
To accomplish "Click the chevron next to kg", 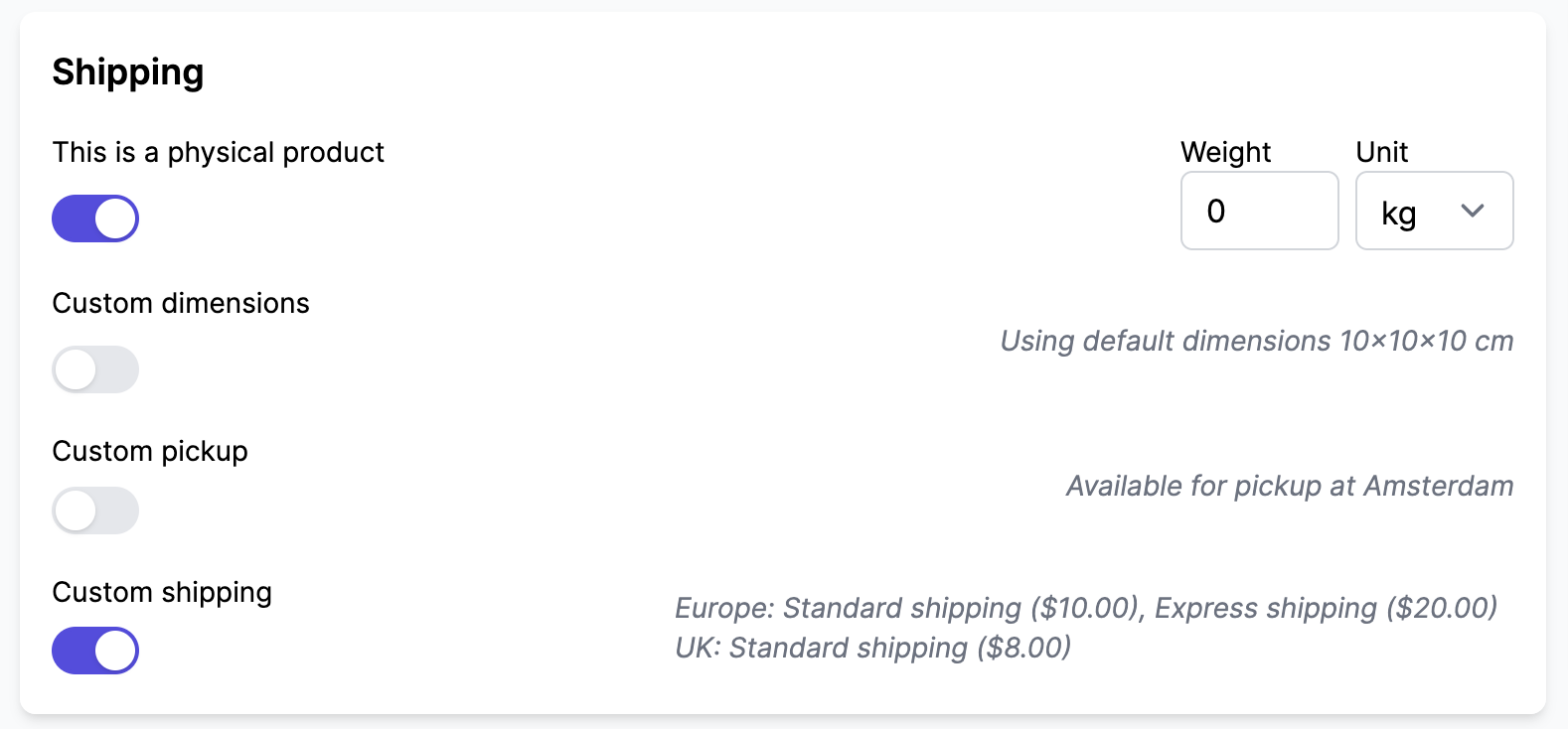I will (x=1473, y=211).
